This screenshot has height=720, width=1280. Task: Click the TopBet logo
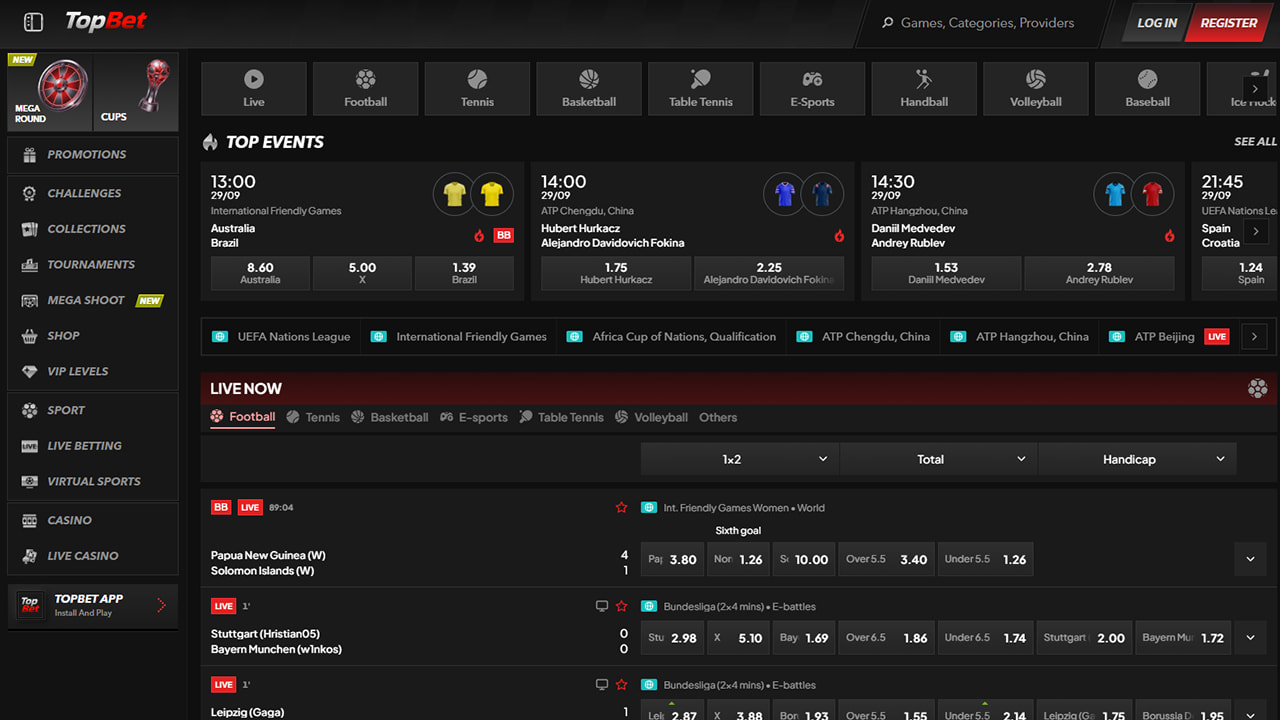tap(106, 21)
